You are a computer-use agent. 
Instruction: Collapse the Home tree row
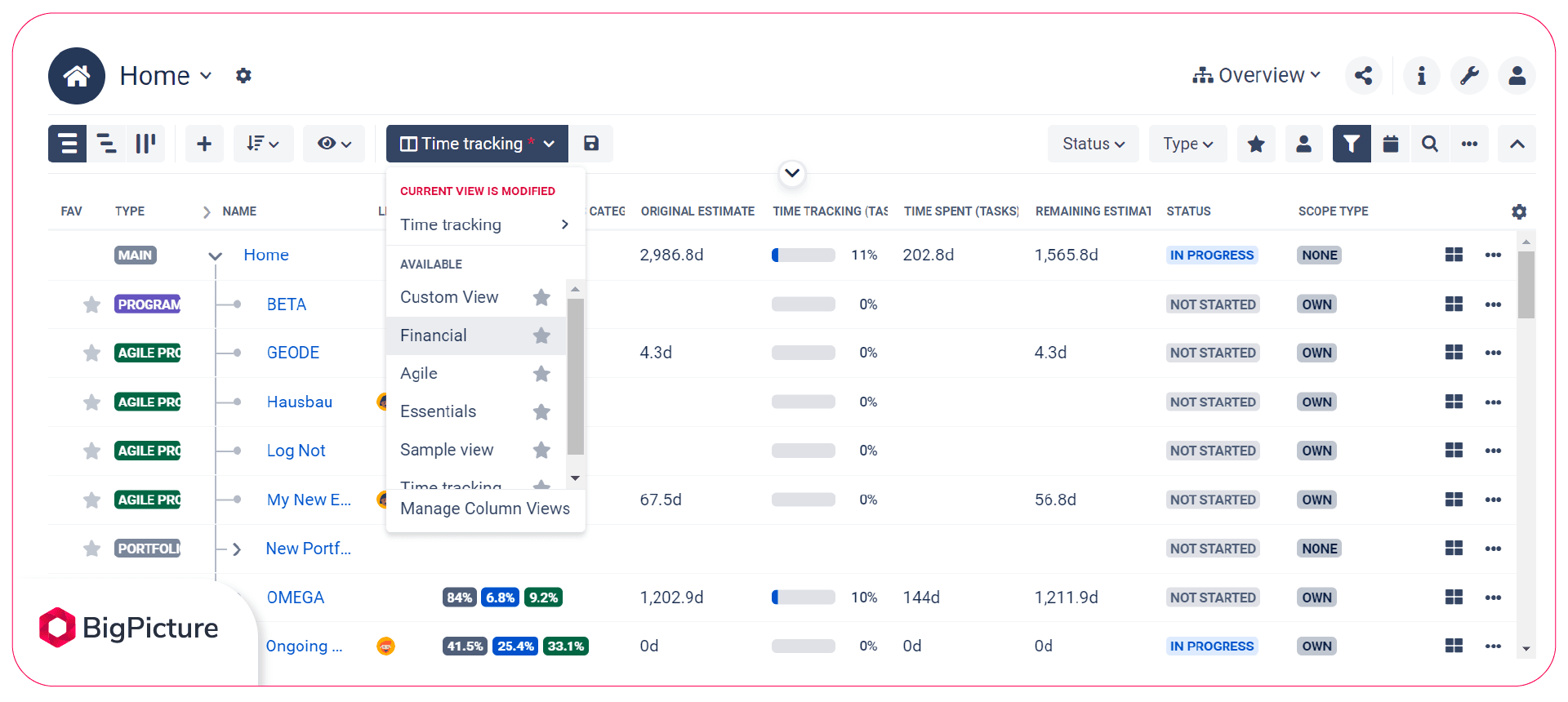(215, 255)
